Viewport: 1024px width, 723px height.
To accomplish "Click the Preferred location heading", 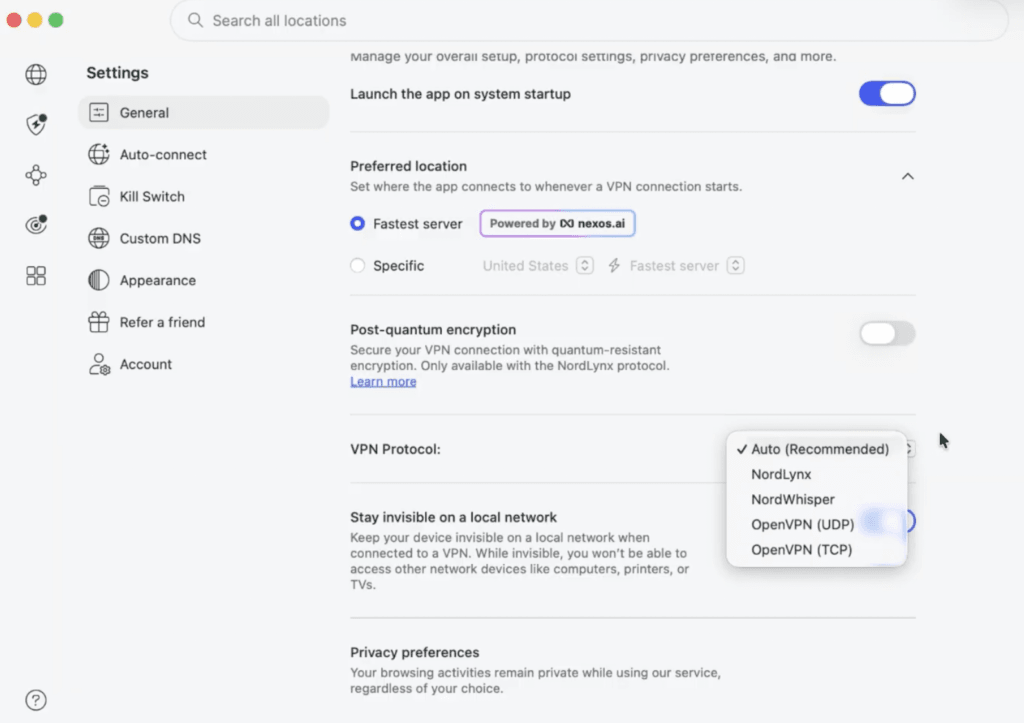I will [408, 166].
